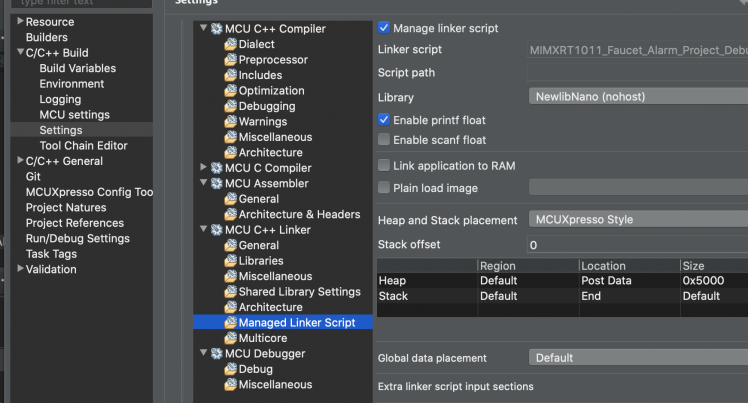Viewport: 748px width, 403px height.
Task: Click the Warnings icon in compiler tree
Action: [231, 122]
